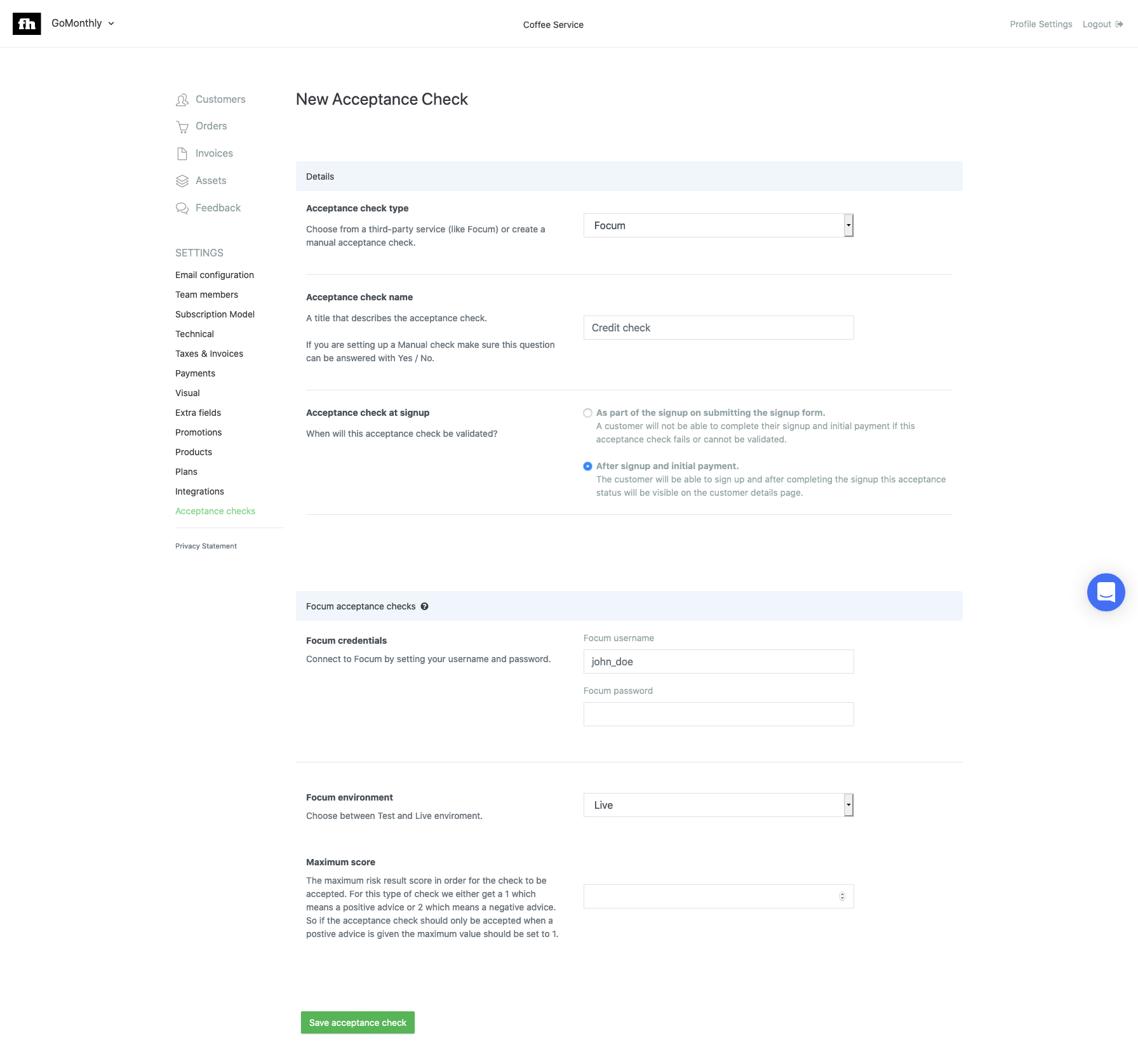Select 'As part of the signup' radio option
The height and width of the screenshot is (1064, 1138).
pos(587,413)
